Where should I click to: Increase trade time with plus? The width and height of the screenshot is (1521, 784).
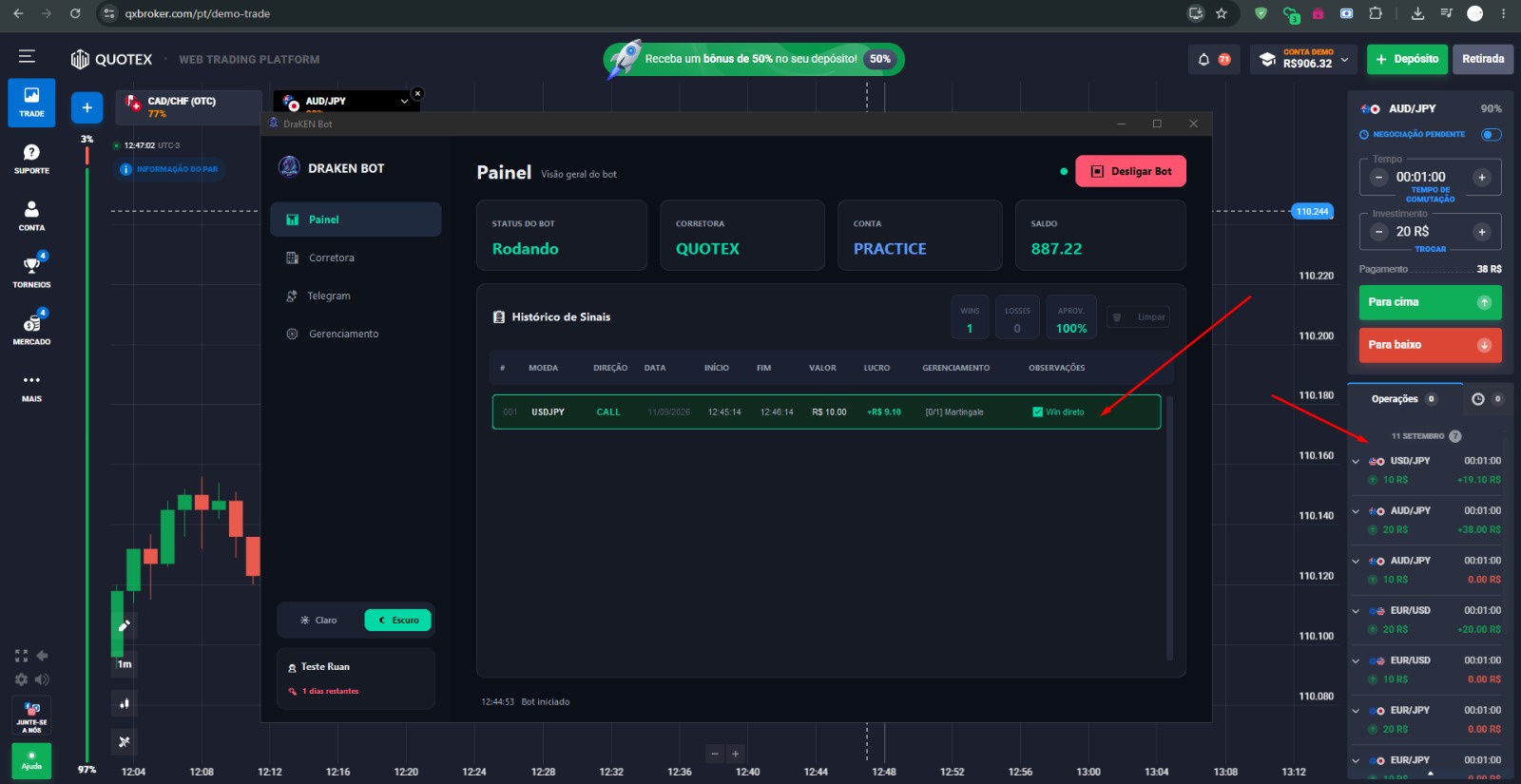pos(1481,178)
